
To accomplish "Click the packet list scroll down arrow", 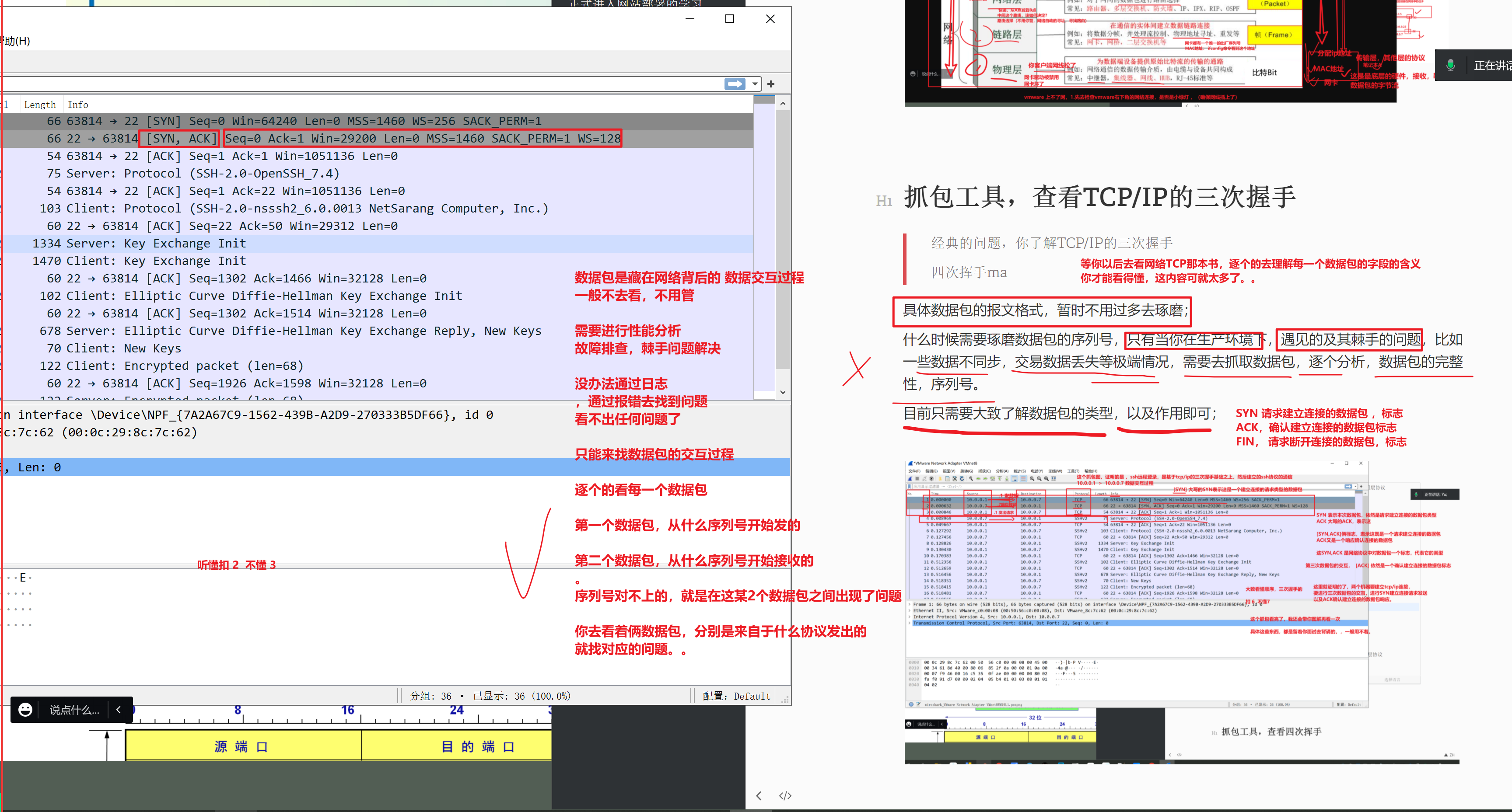I will tap(782, 392).
